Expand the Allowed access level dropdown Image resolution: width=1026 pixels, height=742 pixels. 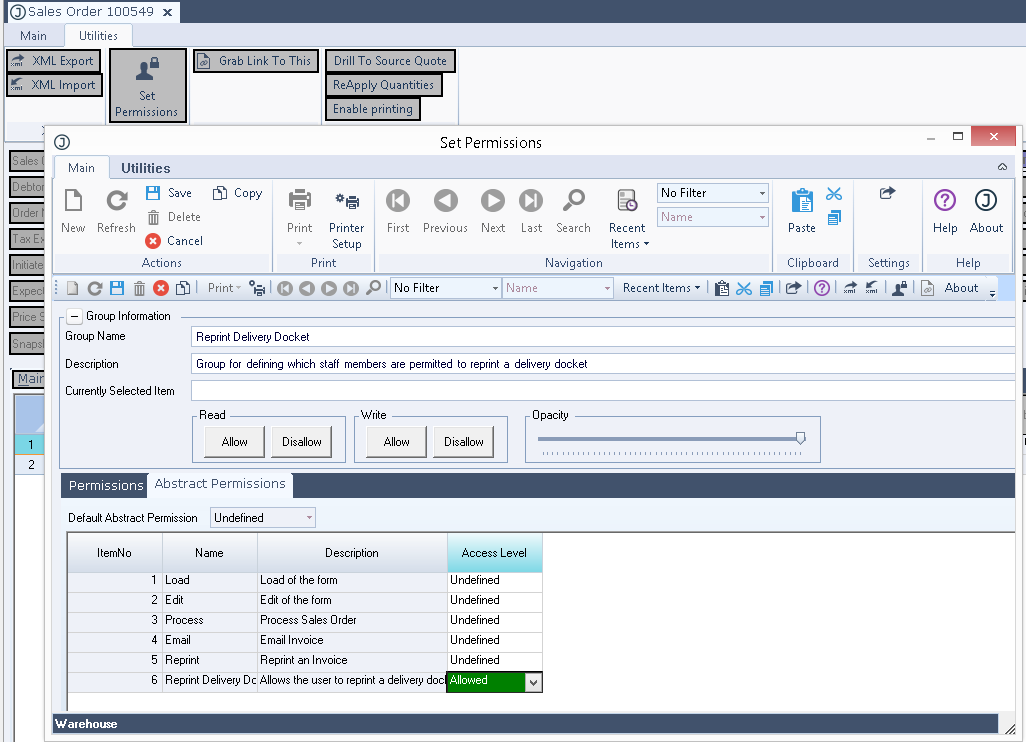(533, 682)
